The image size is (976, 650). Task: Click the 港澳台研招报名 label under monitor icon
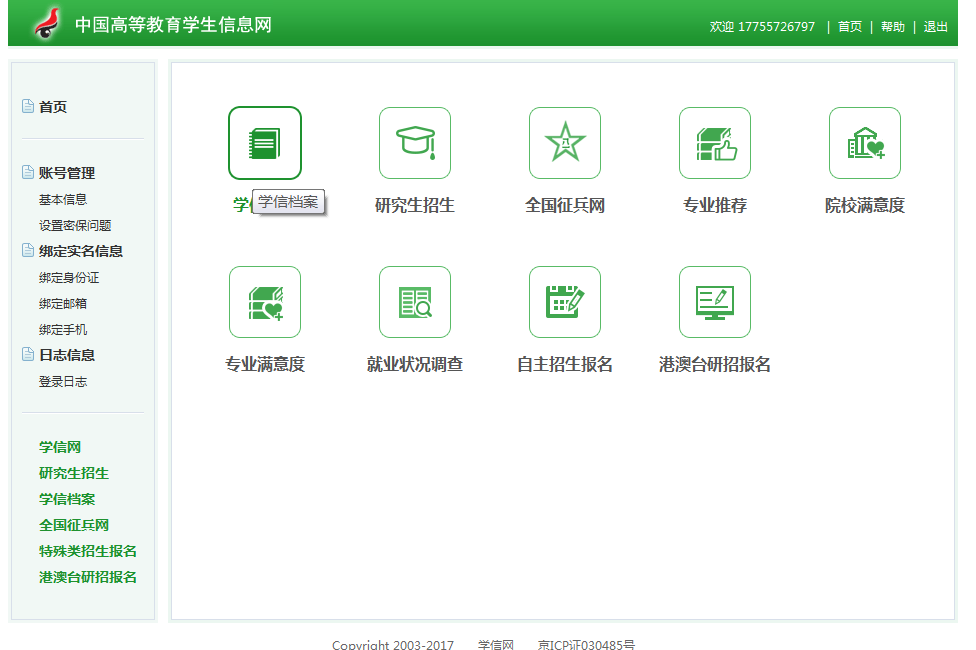point(715,364)
